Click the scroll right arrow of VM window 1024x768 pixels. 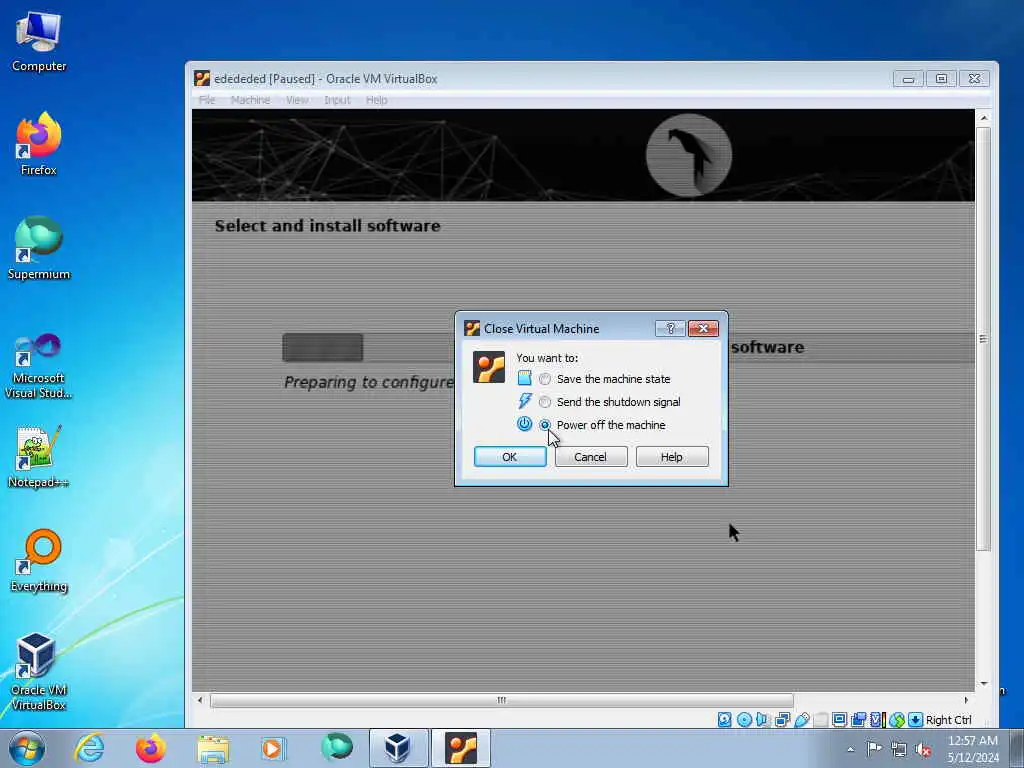point(967,700)
